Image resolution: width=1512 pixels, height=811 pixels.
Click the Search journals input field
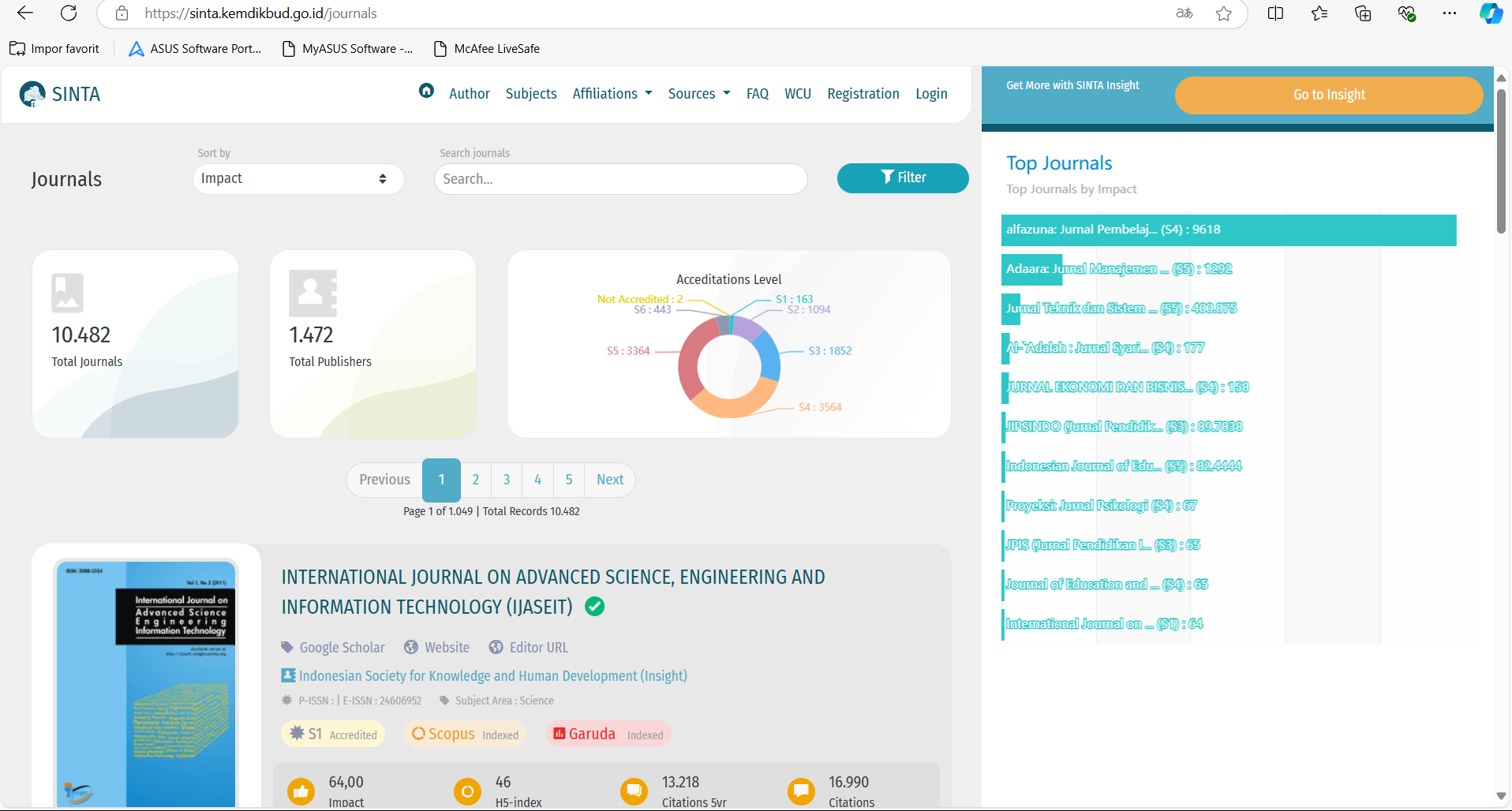coord(620,179)
